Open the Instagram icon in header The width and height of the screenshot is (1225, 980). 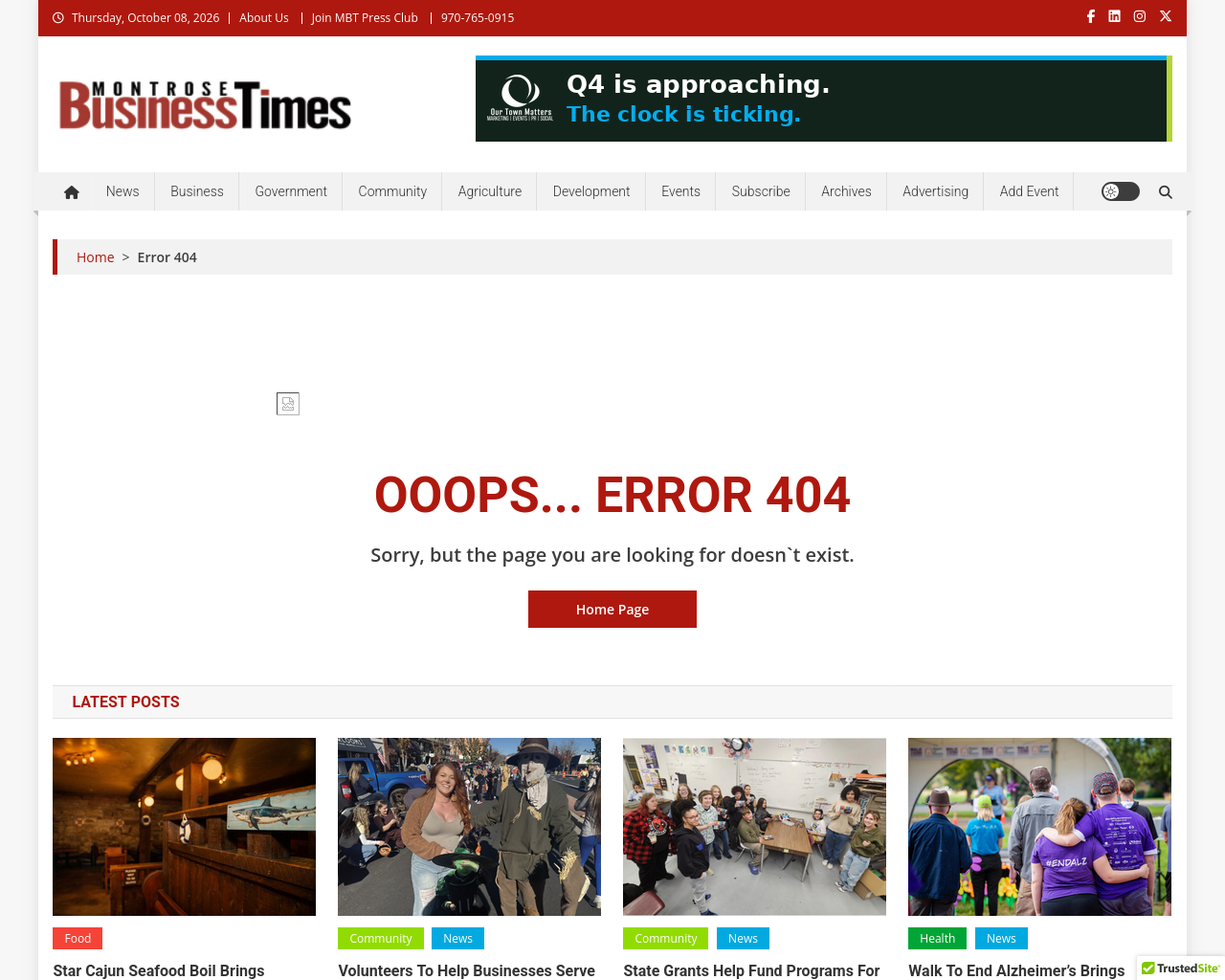(1140, 16)
